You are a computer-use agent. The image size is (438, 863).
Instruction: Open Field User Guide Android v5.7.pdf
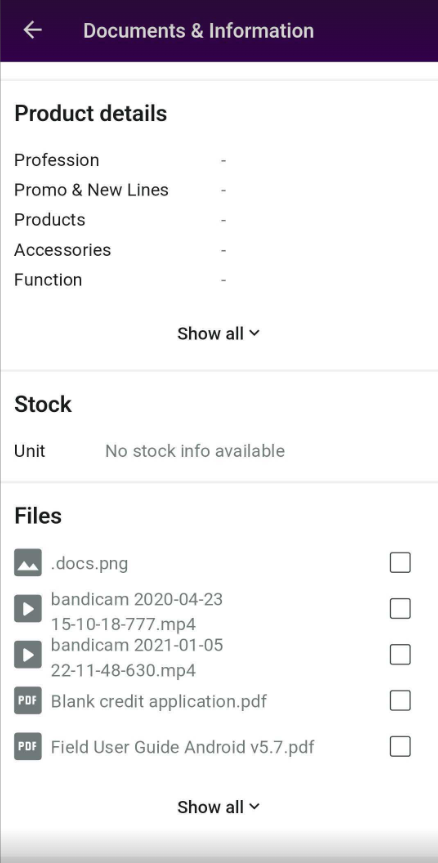click(x=183, y=747)
